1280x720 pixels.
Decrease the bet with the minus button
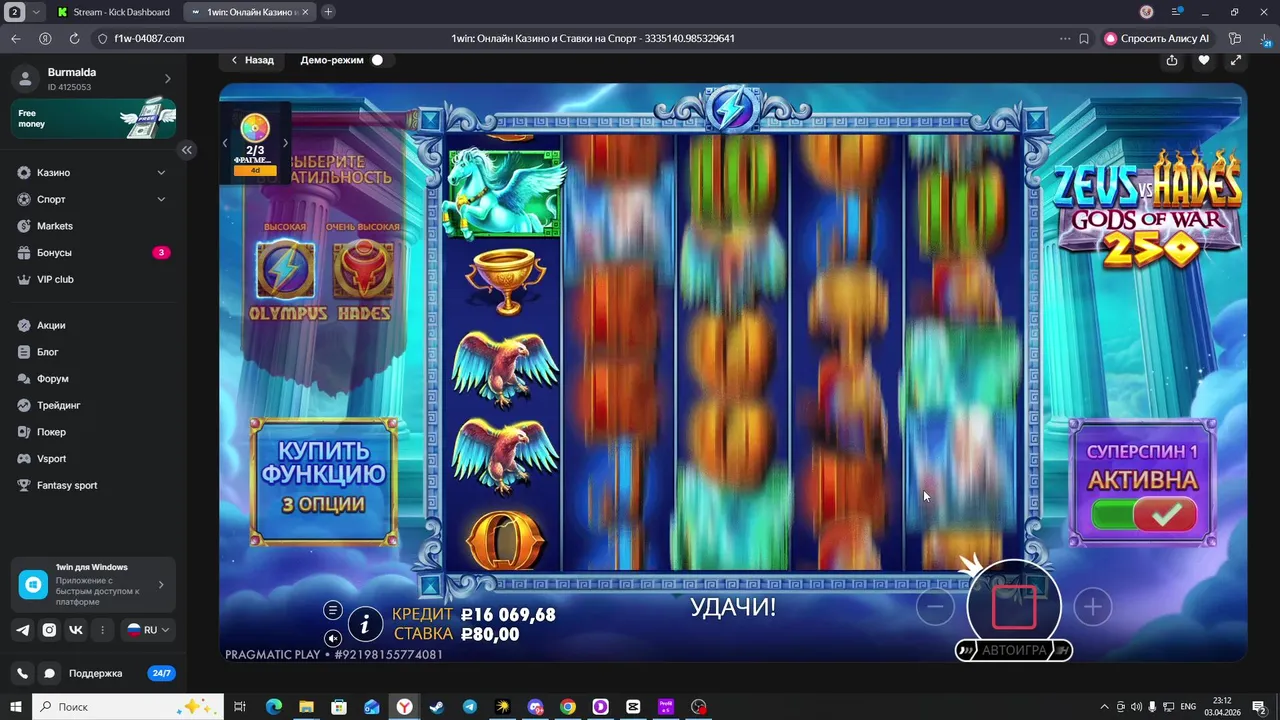tap(935, 606)
